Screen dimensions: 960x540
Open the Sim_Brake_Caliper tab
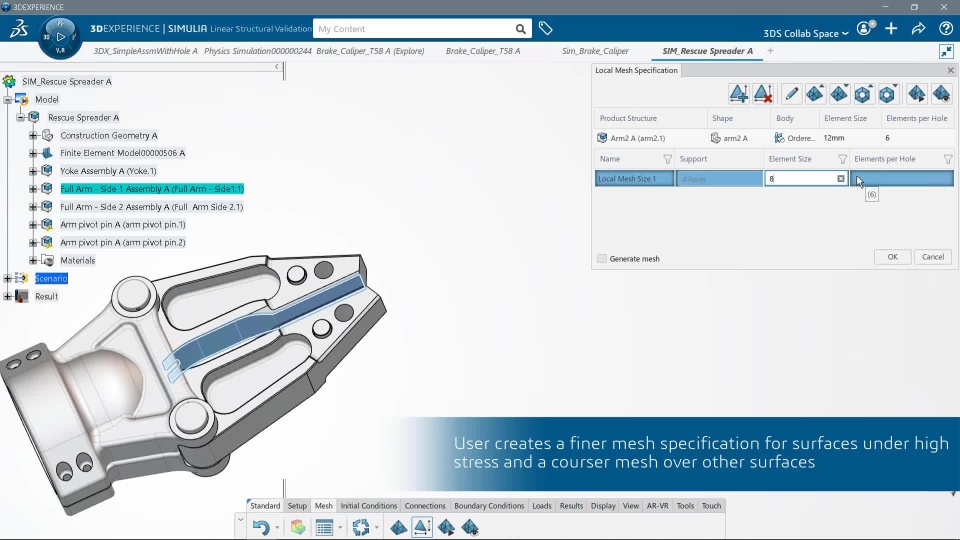click(595, 51)
